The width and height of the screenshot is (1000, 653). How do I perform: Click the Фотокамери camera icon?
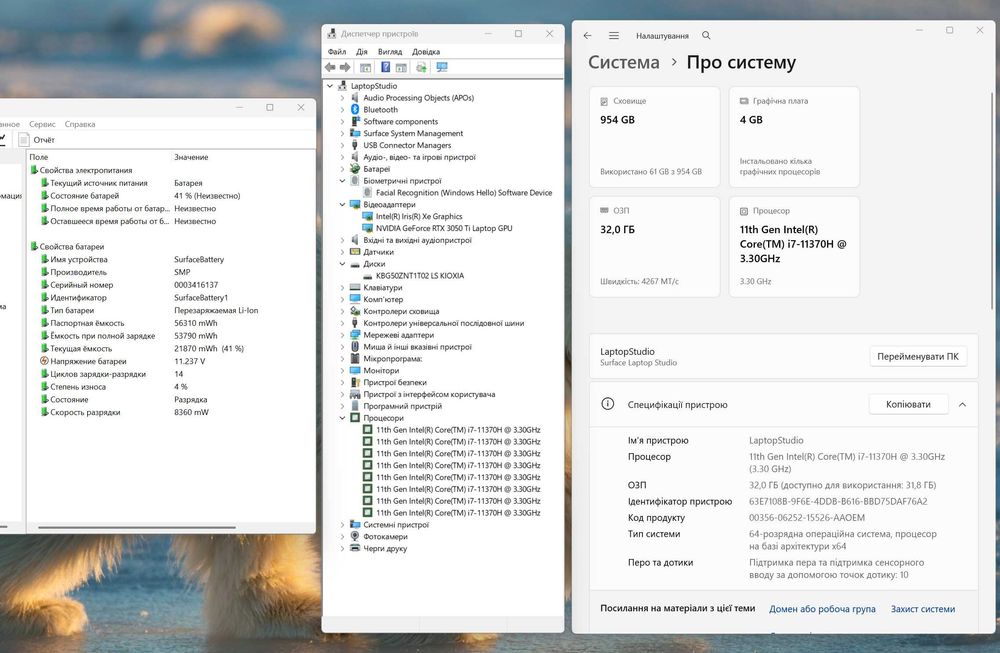(355, 536)
